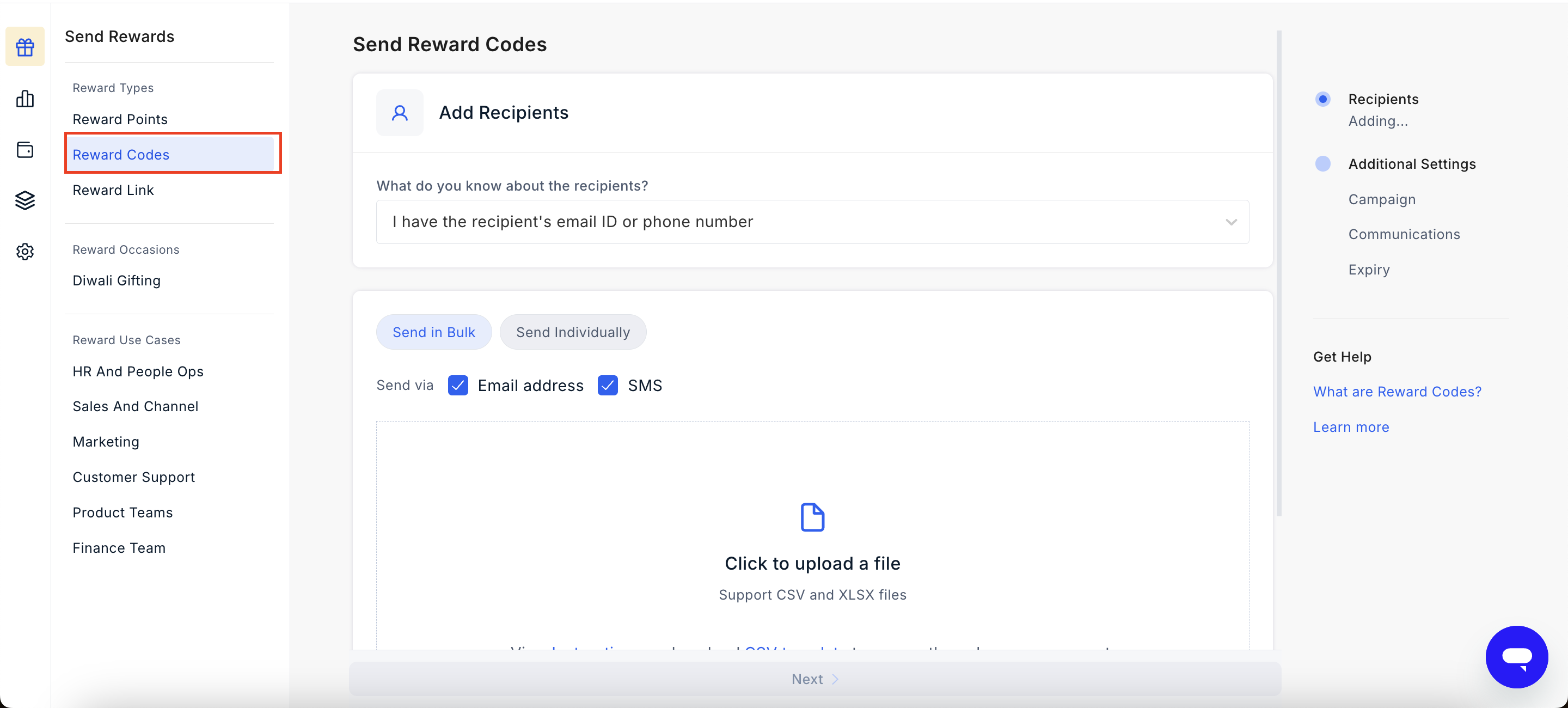Image resolution: width=1568 pixels, height=708 pixels.
Task: Open the stacked layers sidebar icon
Action: tap(25, 200)
